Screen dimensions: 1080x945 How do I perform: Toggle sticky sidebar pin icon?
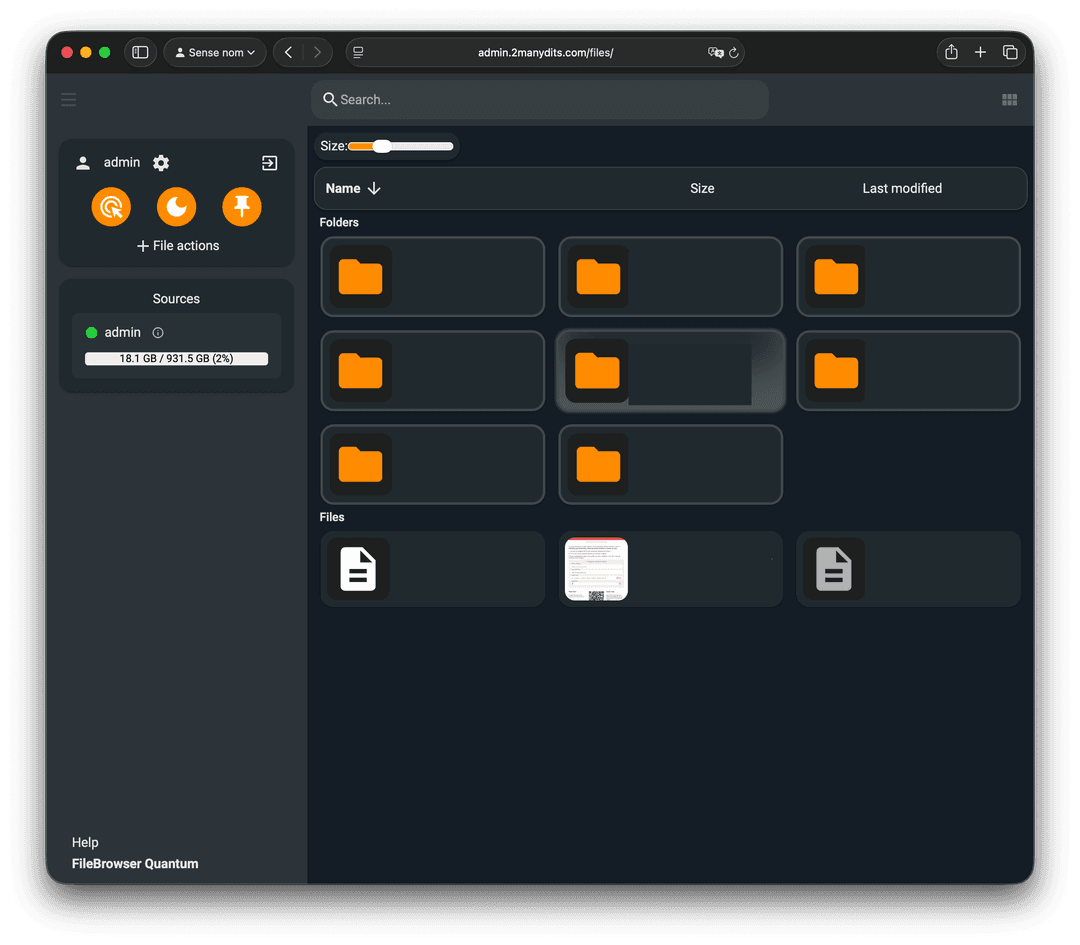pos(242,207)
